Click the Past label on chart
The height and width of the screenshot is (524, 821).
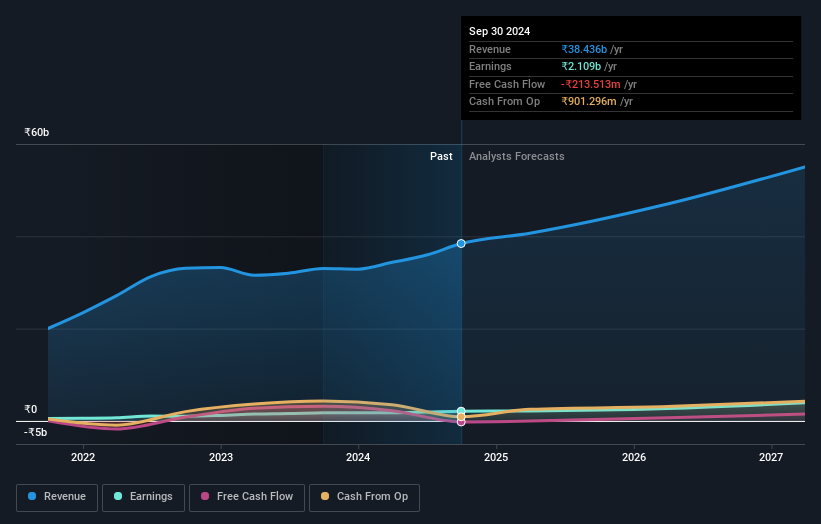click(x=441, y=157)
